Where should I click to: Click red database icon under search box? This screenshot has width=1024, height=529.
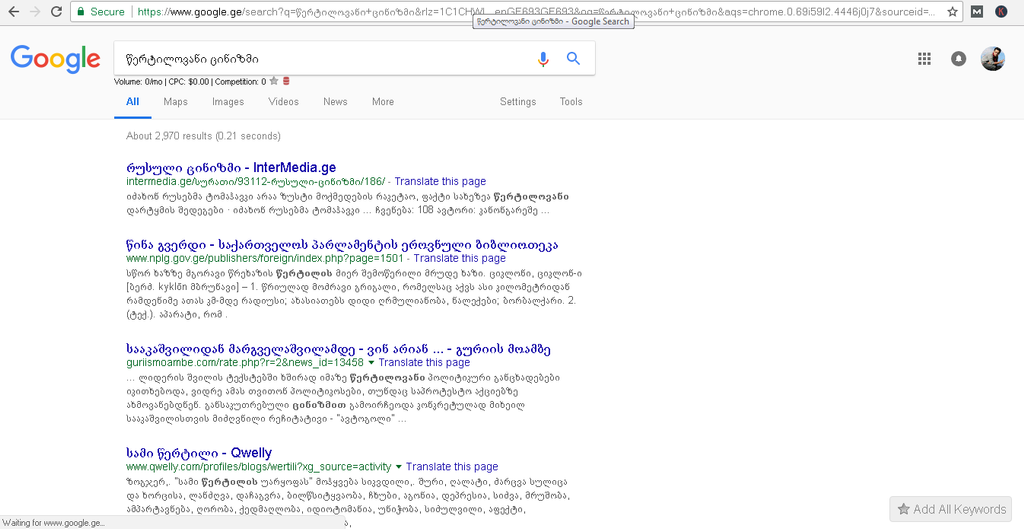(x=286, y=82)
